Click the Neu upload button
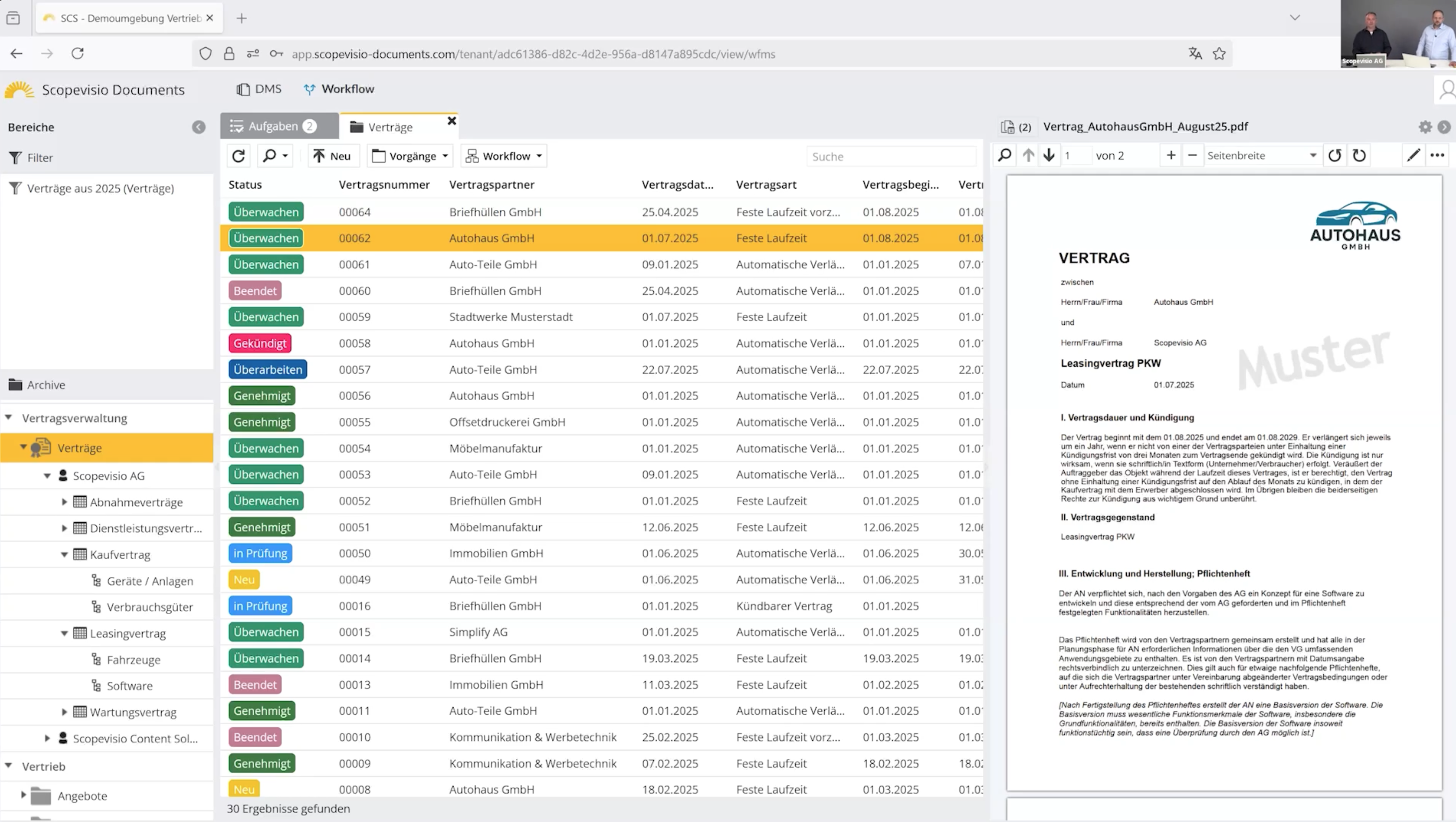1456x822 pixels. coord(333,156)
